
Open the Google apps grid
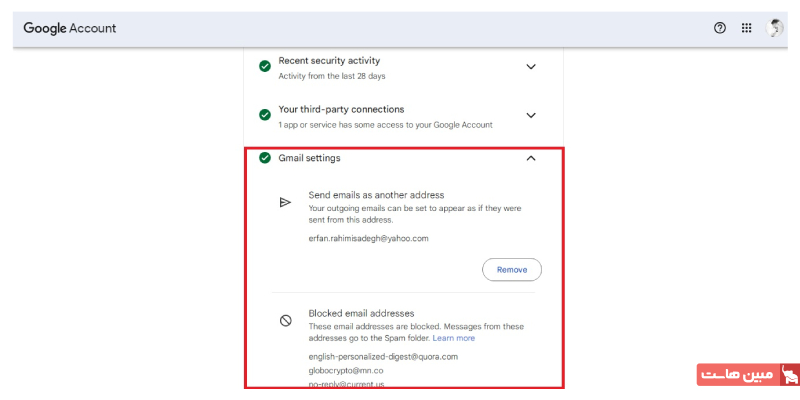(746, 28)
